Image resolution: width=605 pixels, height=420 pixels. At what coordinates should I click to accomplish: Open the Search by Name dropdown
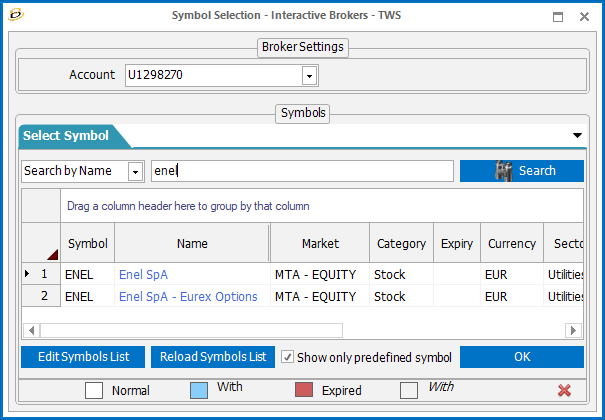point(135,172)
